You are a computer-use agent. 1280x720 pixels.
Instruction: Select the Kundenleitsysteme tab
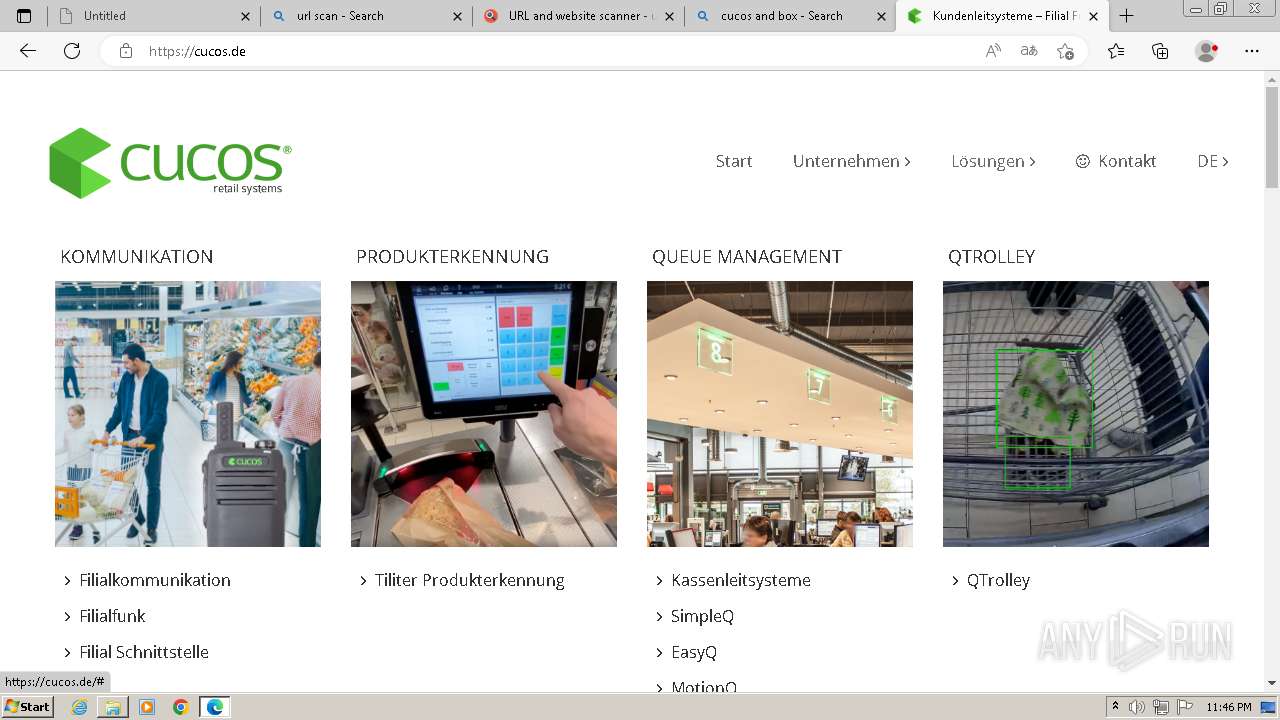(1003, 16)
